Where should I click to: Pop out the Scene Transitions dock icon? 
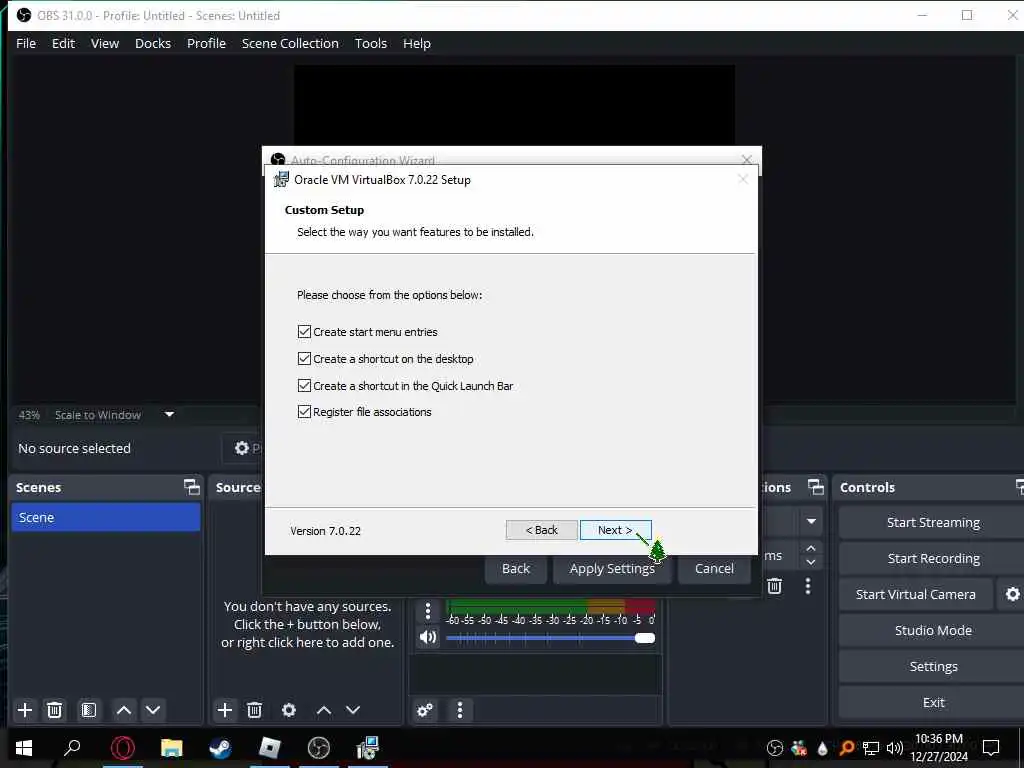click(x=816, y=487)
